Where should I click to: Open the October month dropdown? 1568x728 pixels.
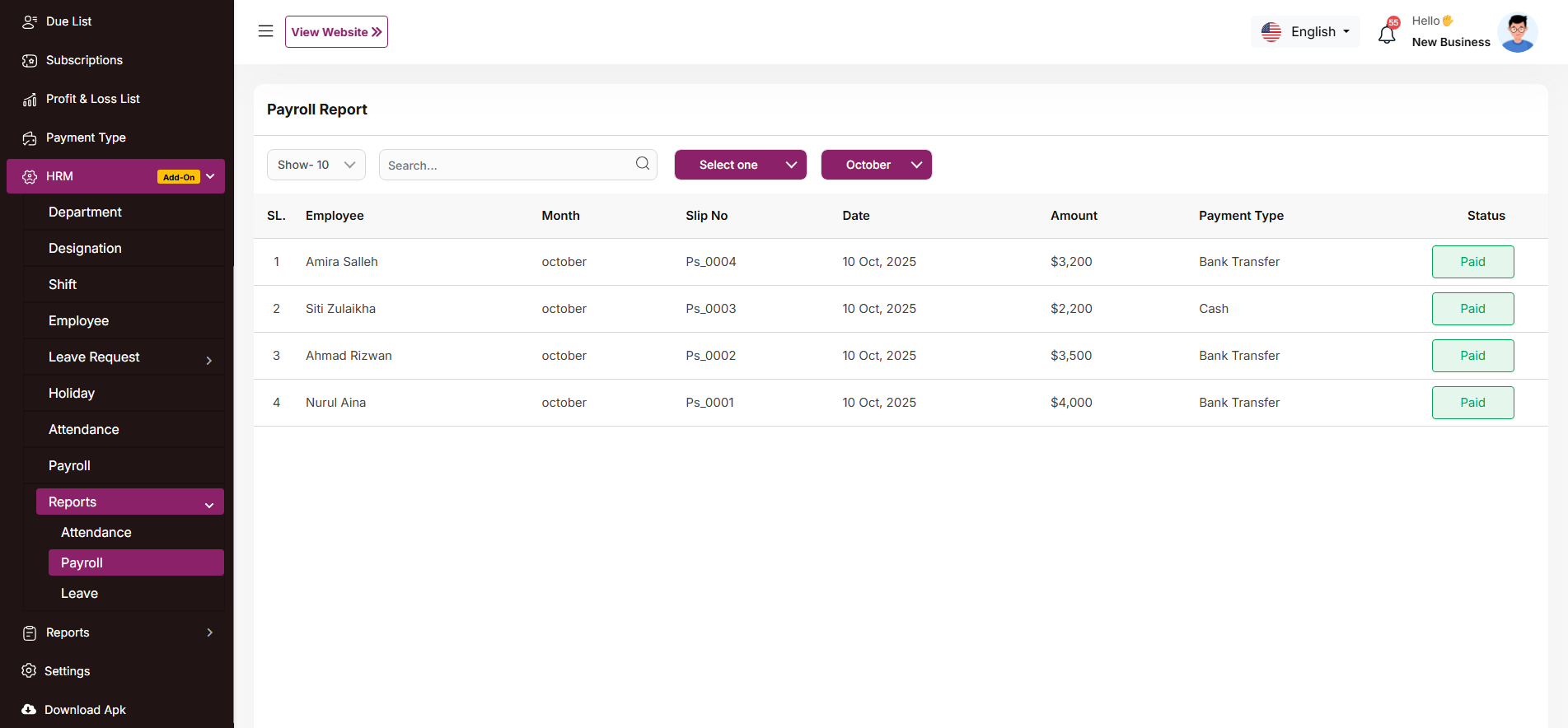[876, 165]
